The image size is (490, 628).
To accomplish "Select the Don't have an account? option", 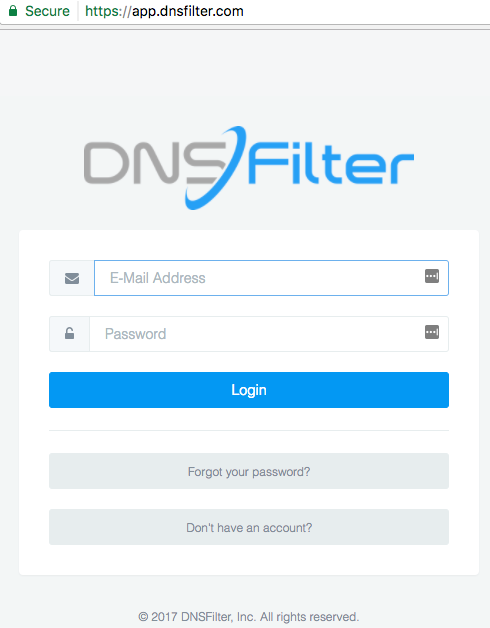I will [249, 527].
